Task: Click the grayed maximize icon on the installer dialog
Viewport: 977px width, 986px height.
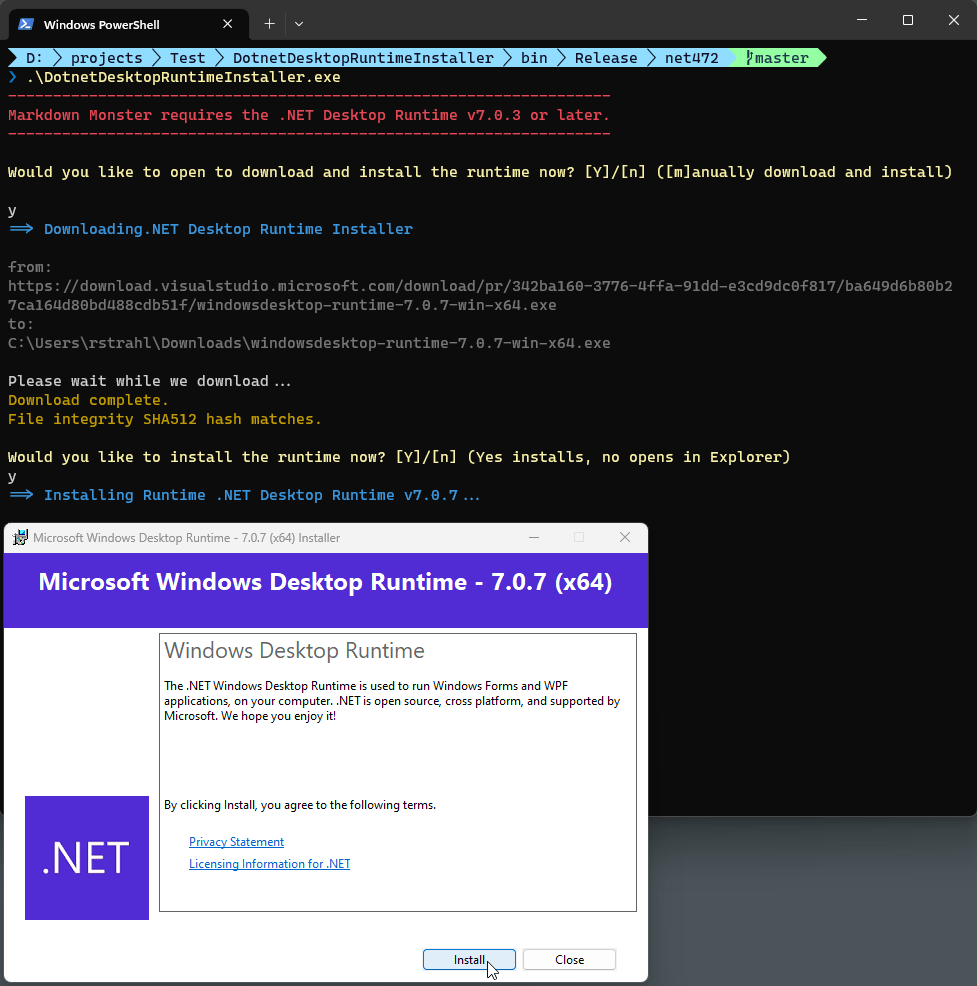Action: [x=579, y=537]
